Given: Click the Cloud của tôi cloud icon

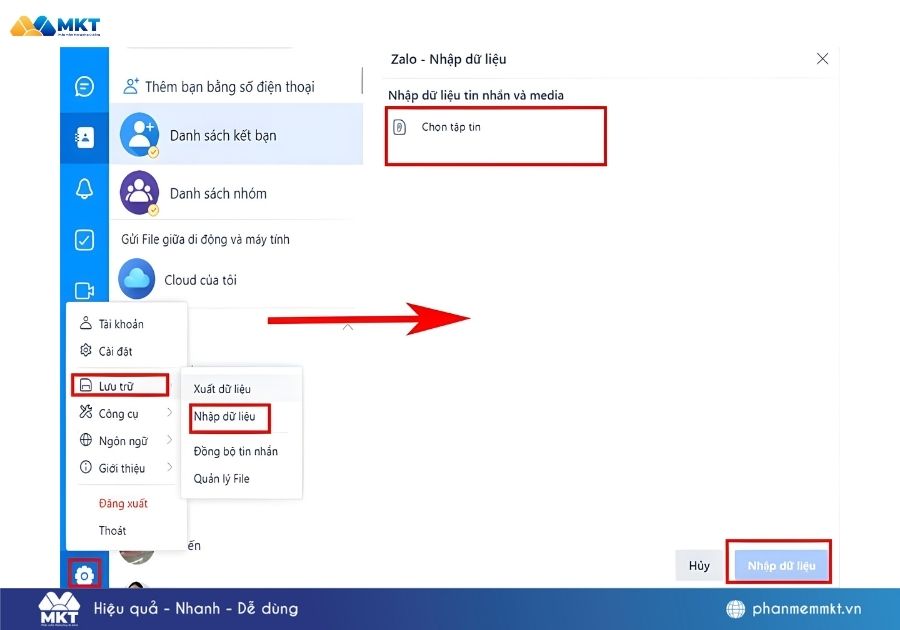Looking at the screenshot, I should (x=139, y=280).
